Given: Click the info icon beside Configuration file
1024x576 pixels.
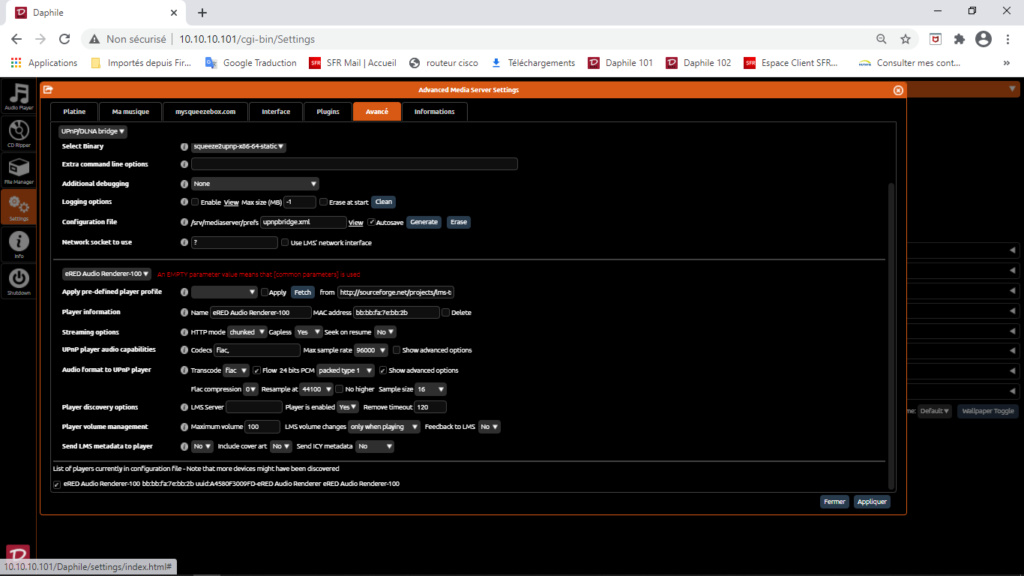Looking at the screenshot, I should click(x=184, y=223).
